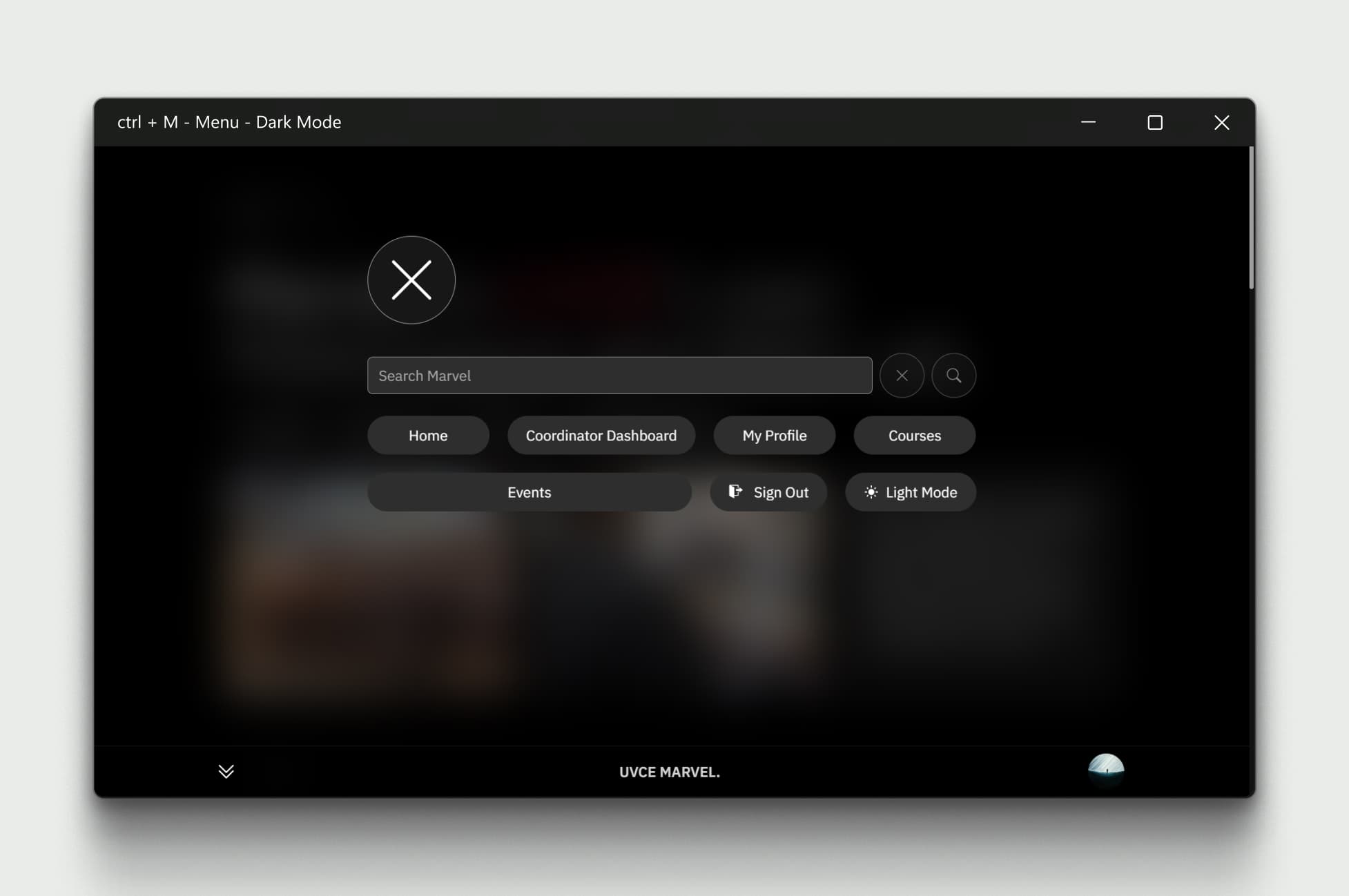Click the Light Mode sun icon
1349x896 pixels.
870,492
